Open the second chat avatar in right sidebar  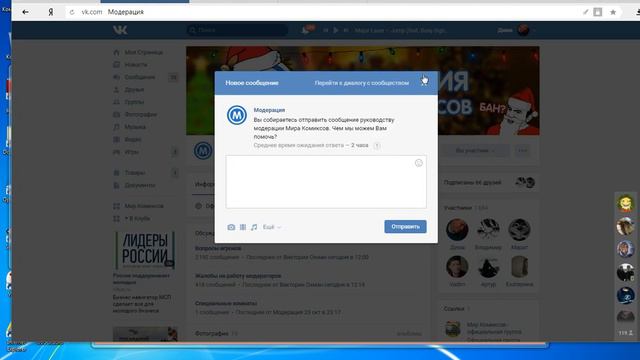tap(625, 226)
